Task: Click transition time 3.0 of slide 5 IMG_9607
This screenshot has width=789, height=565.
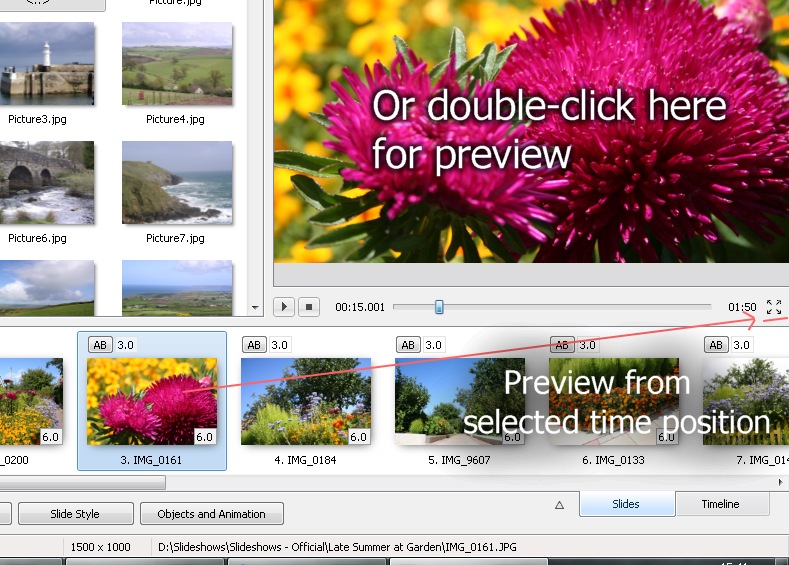Action: click(x=433, y=345)
